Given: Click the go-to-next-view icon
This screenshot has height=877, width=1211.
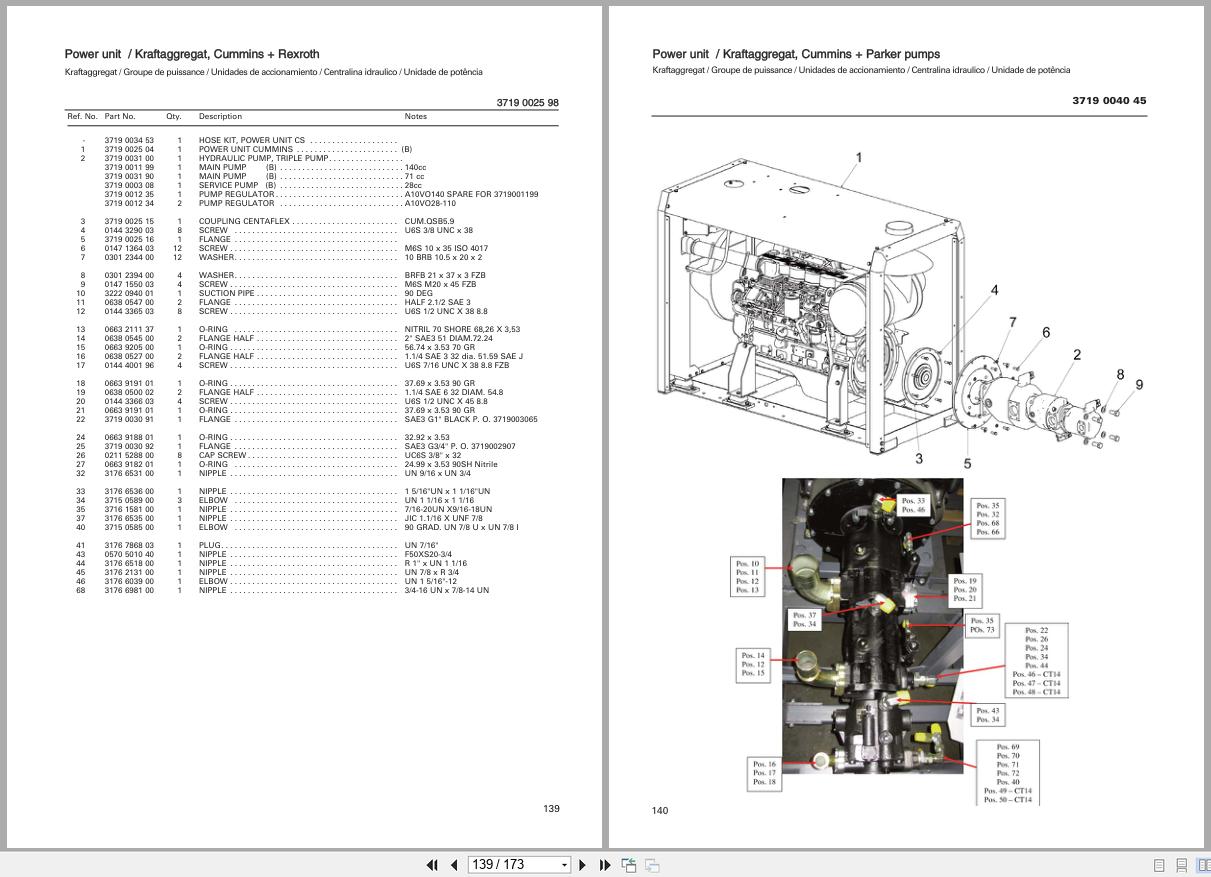Looking at the screenshot, I should coord(652,865).
